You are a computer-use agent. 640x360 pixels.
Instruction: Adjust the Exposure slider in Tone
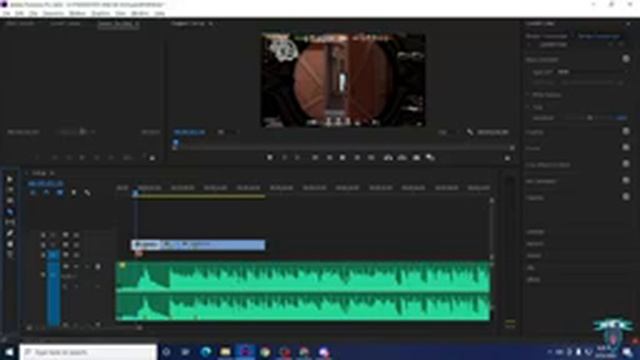coord(590,118)
